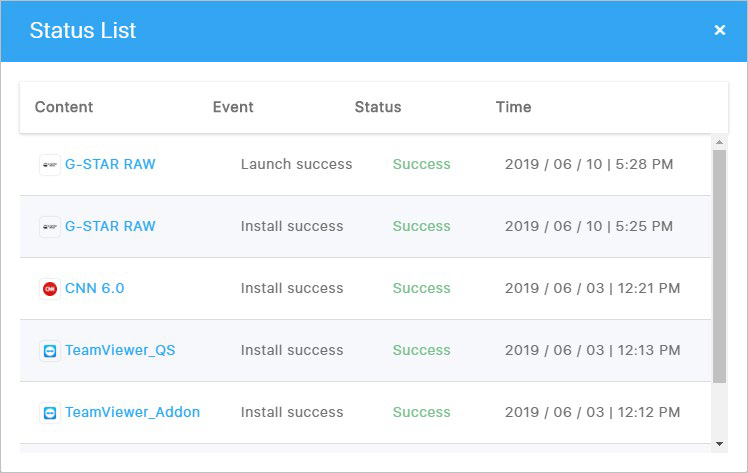The height and width of the screenshot is (473, 748).
Task: Click the TeamViewer_Addon app icon
Action: (50, 413)
